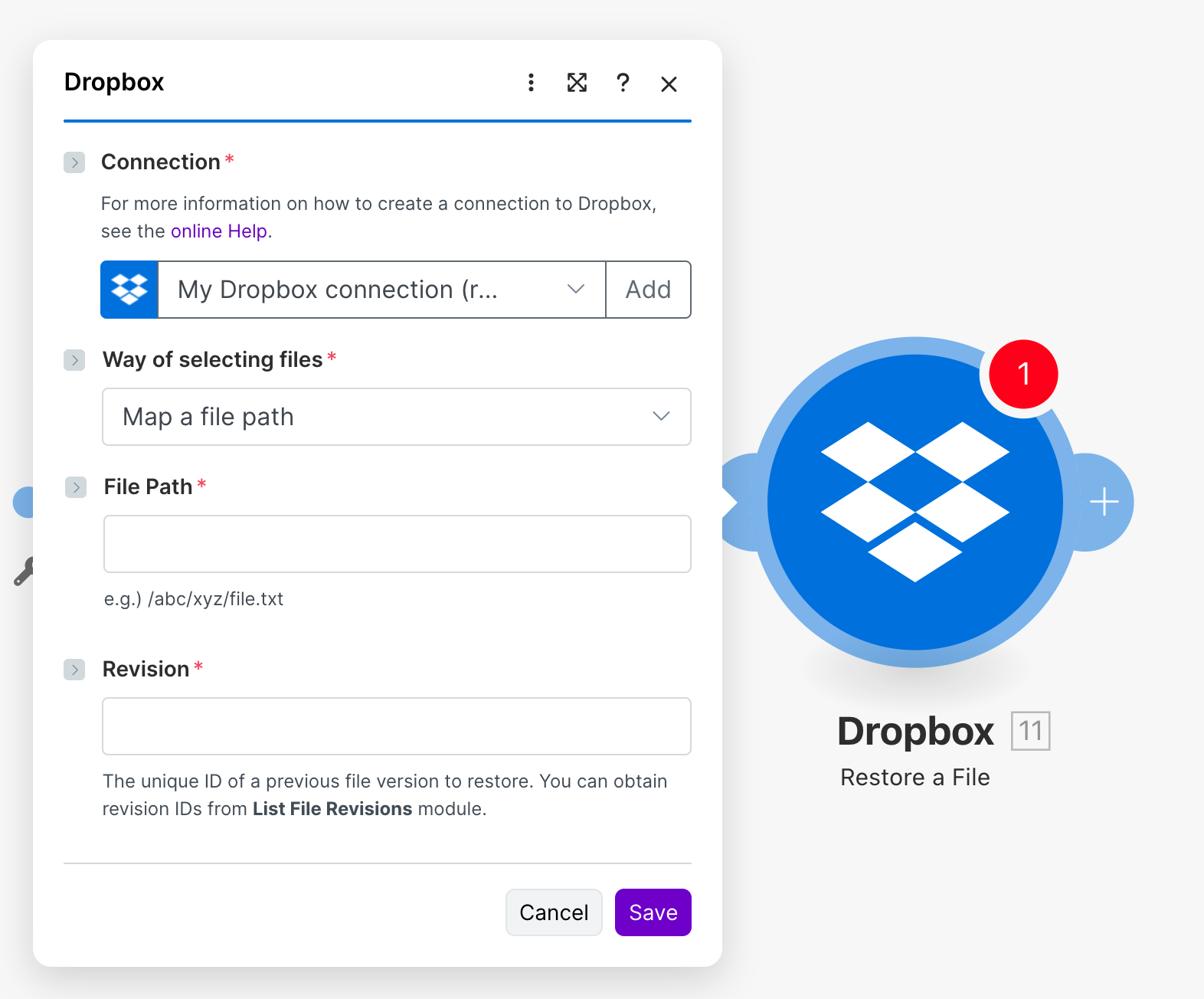Focus the File Path input field
This screenshot has height=999, width=1204.
click(398, 544)
